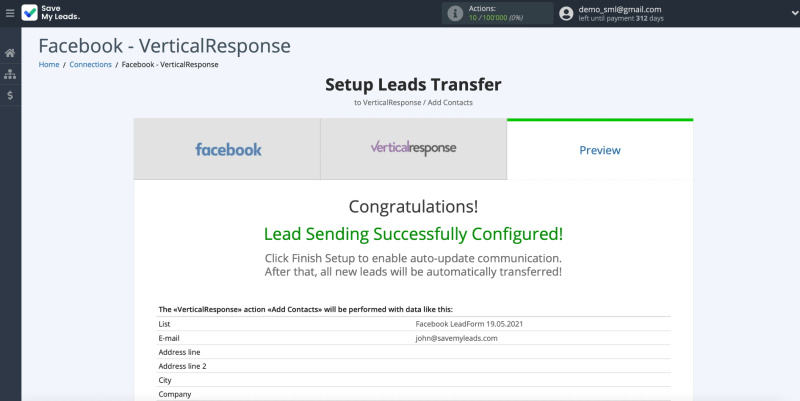Click the 'to VerticalResponse / Add Contacts' subtitle
The image size is (800, 401).
(413, 103)
